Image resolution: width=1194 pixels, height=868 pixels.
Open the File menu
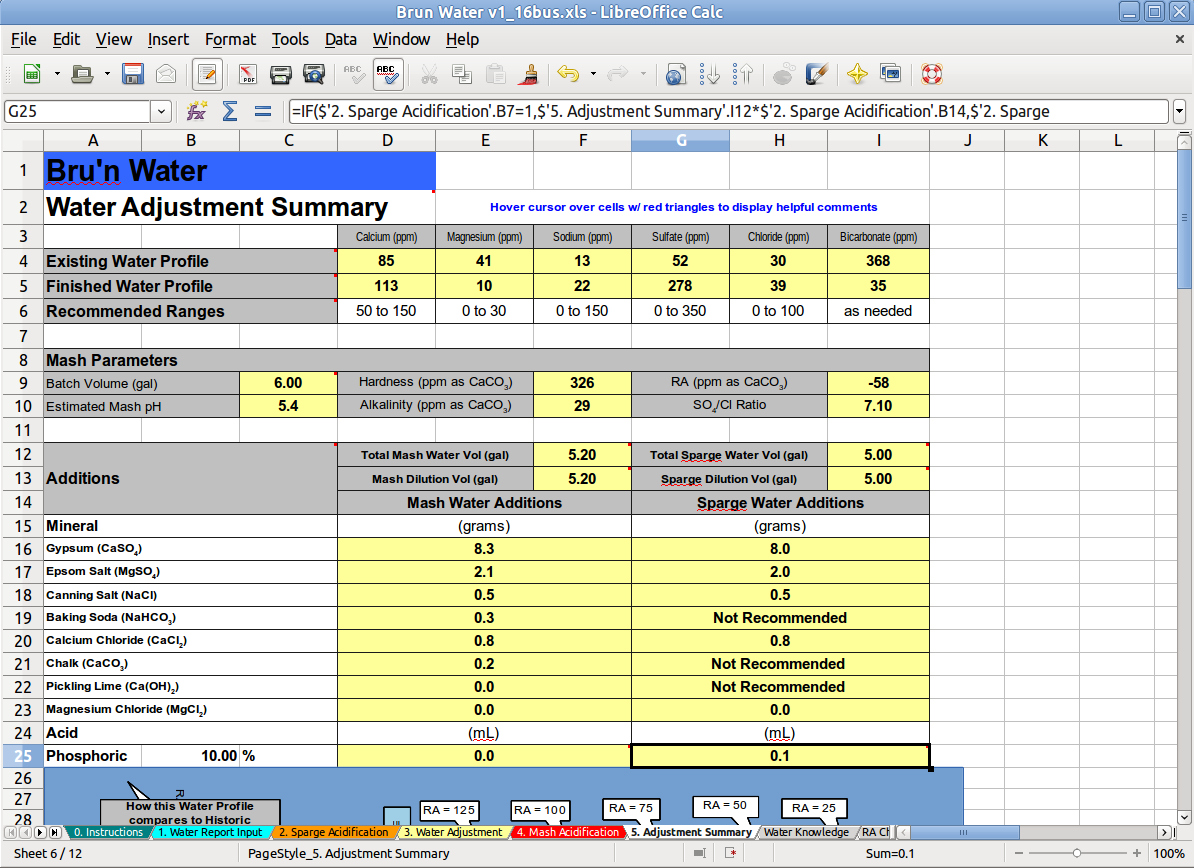pyautogui.click(x=24, y=39)
